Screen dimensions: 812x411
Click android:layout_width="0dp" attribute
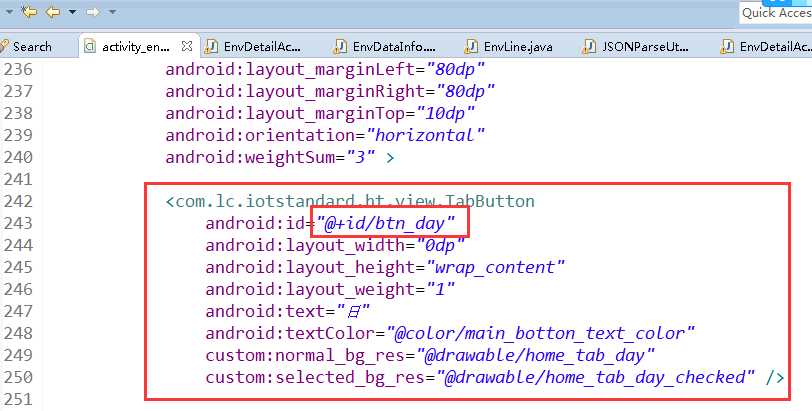coord(336,245)
